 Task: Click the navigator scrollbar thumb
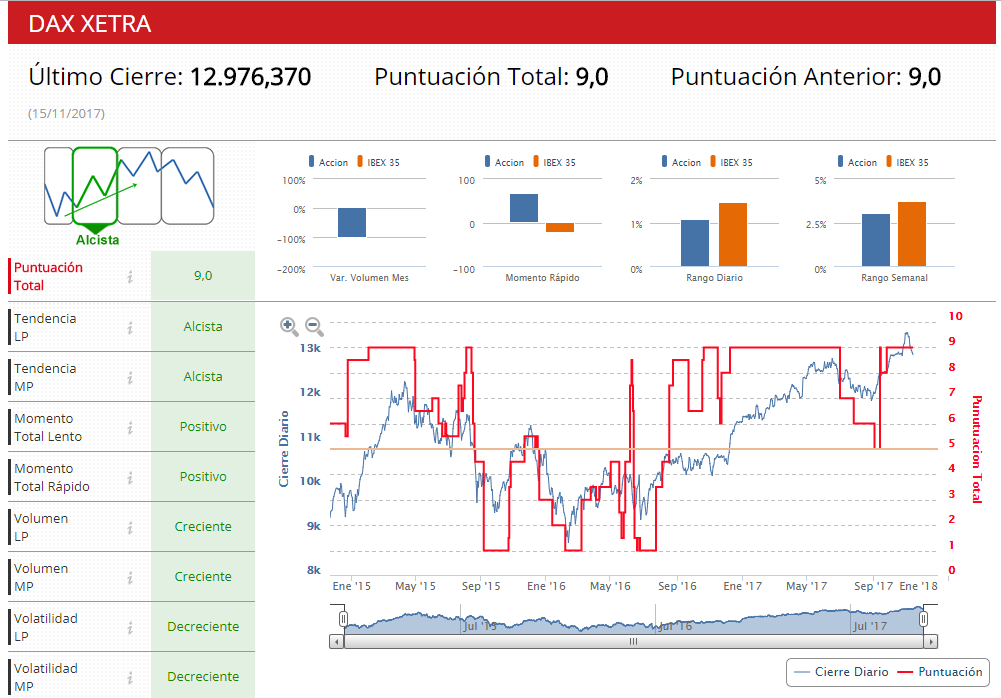[x=633, y=641]
